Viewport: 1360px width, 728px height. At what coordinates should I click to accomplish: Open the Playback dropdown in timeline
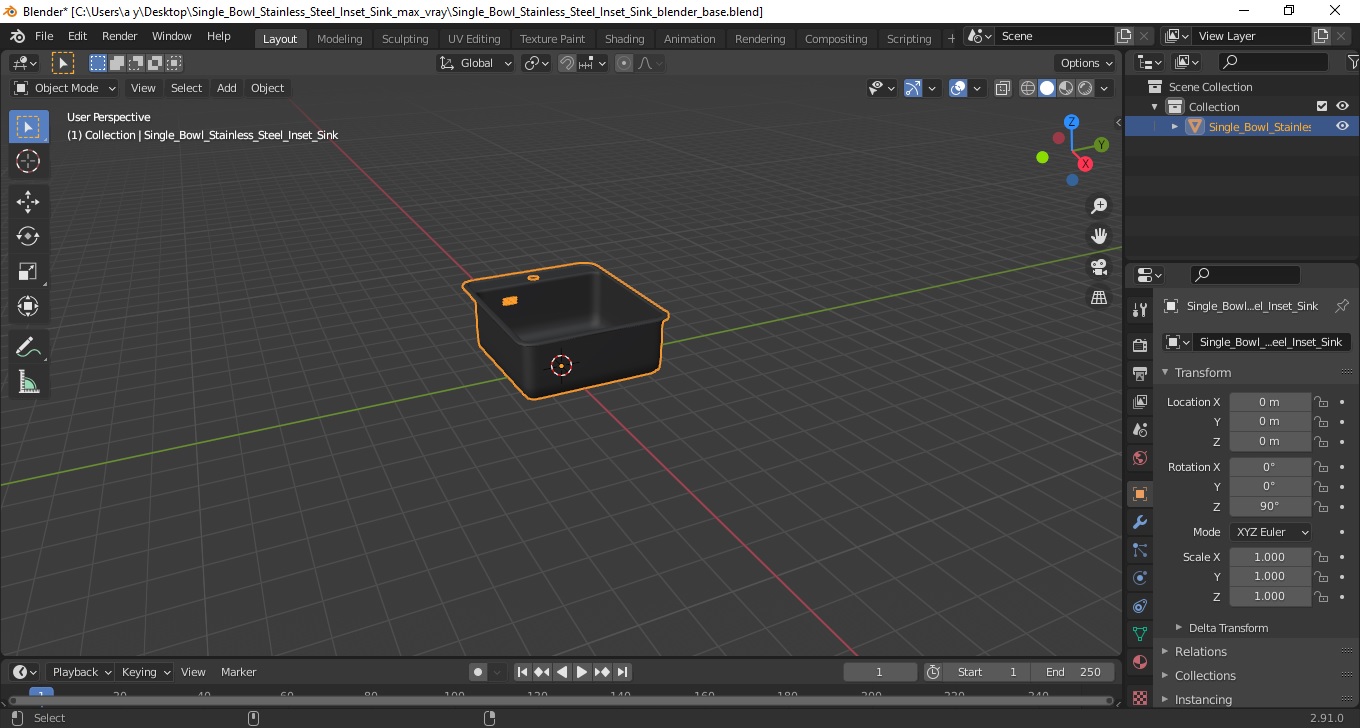click(80, 672)
